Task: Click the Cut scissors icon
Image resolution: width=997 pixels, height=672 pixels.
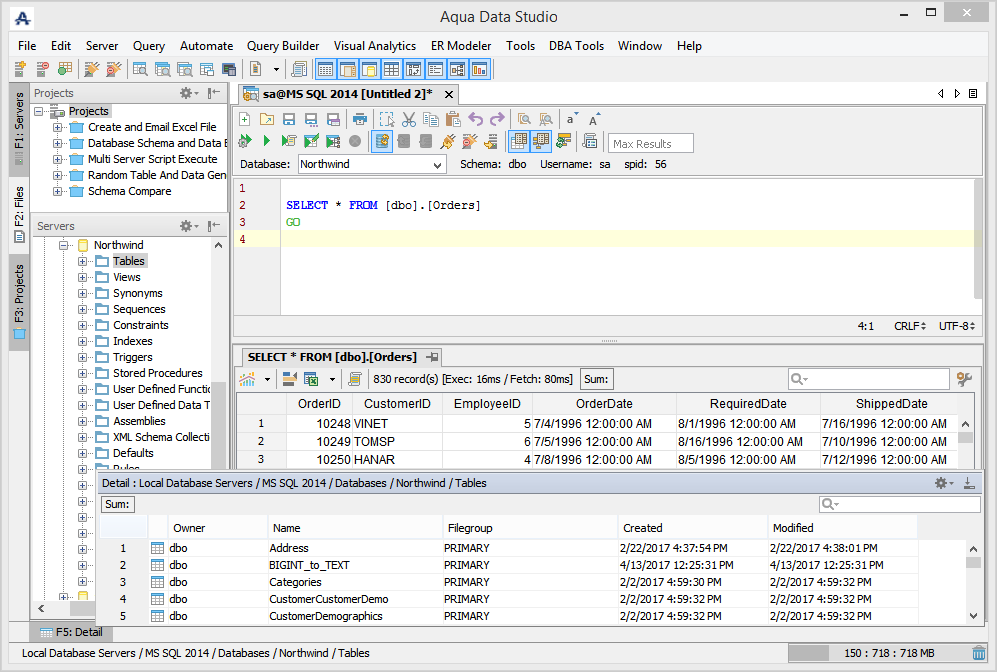Action: click(408, 119)
